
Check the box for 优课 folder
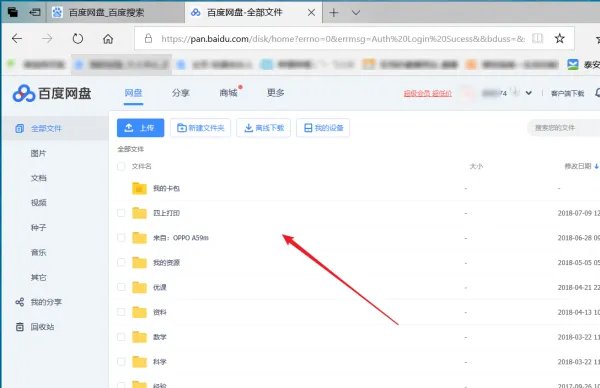pos(121,287)
